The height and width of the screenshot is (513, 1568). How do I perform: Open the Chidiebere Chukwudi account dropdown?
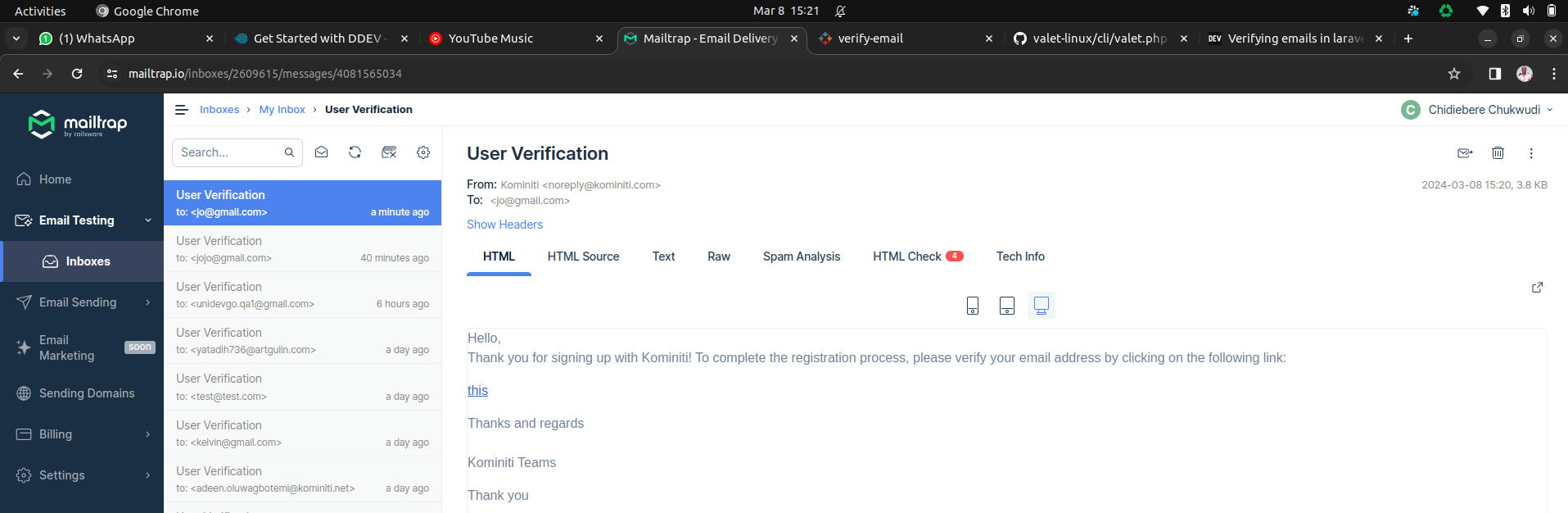click(1476, 110)
